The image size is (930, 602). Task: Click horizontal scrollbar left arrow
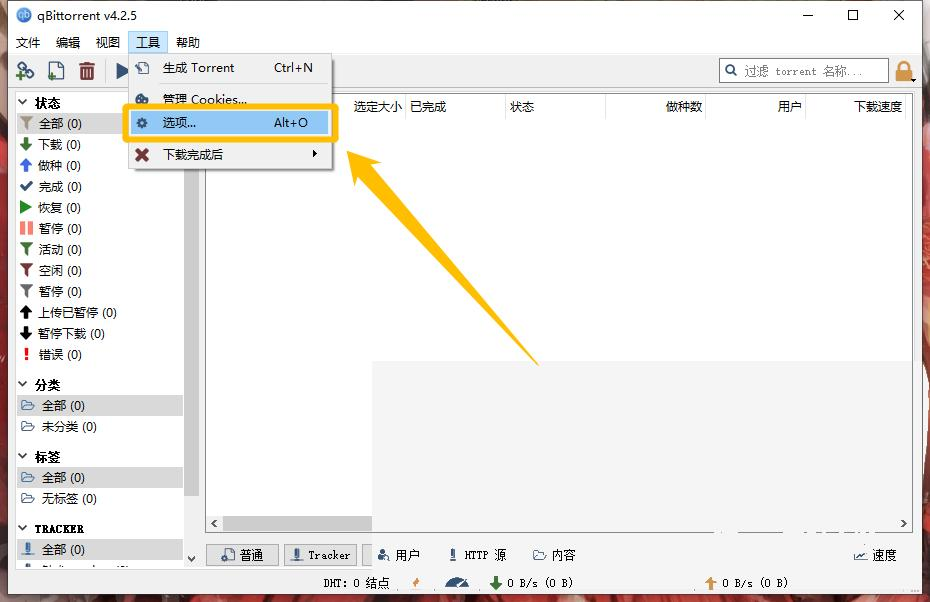[x=214, y=524]
